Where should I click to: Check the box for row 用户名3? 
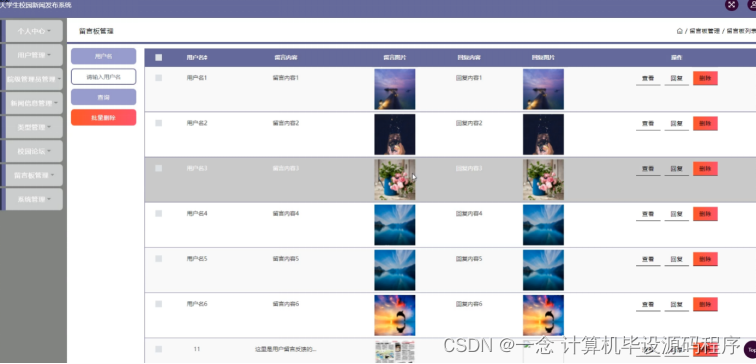159,168
